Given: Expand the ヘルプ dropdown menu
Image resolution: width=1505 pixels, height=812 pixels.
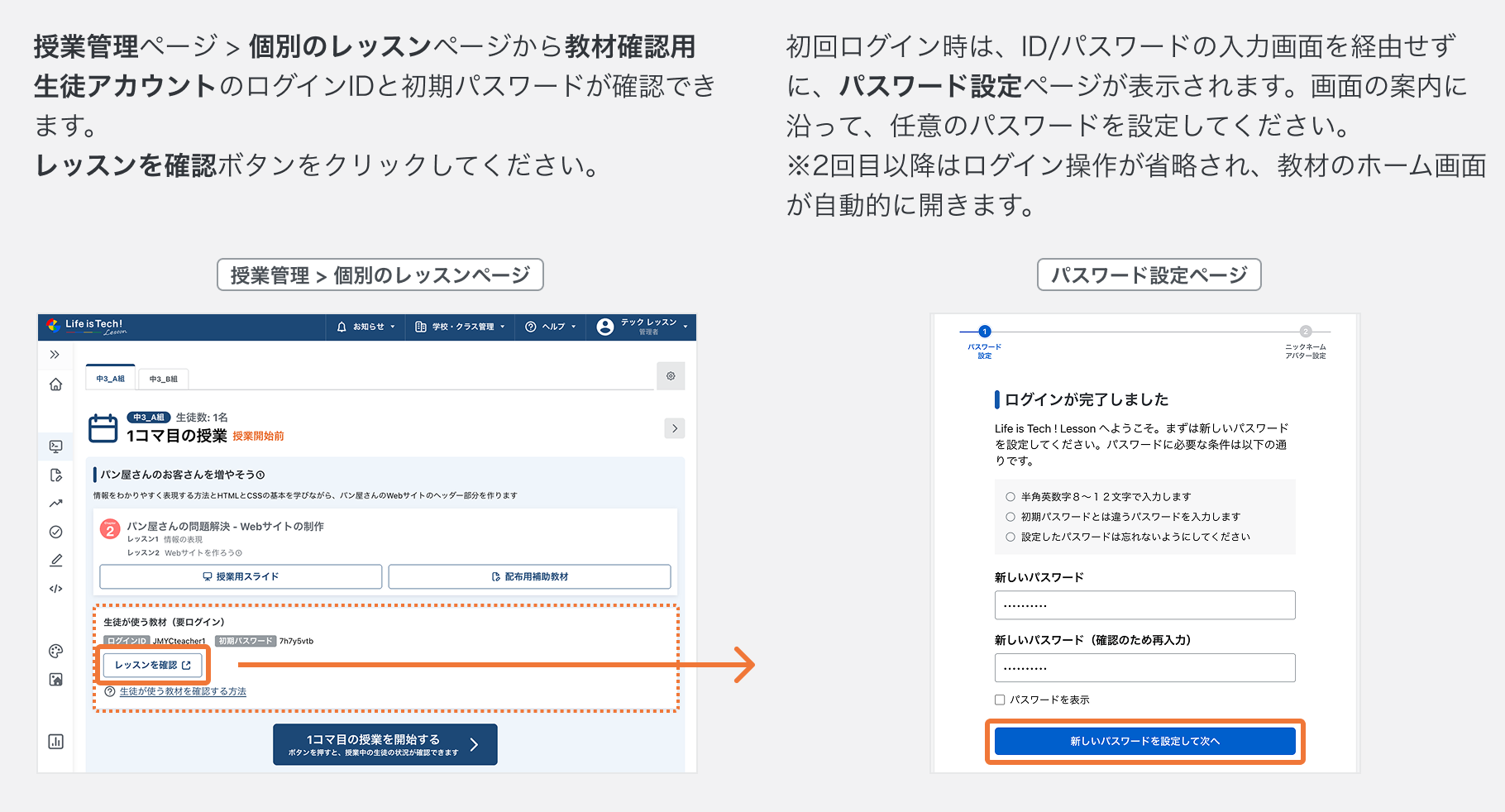Looking at the screenshot, I should point(549,327).
